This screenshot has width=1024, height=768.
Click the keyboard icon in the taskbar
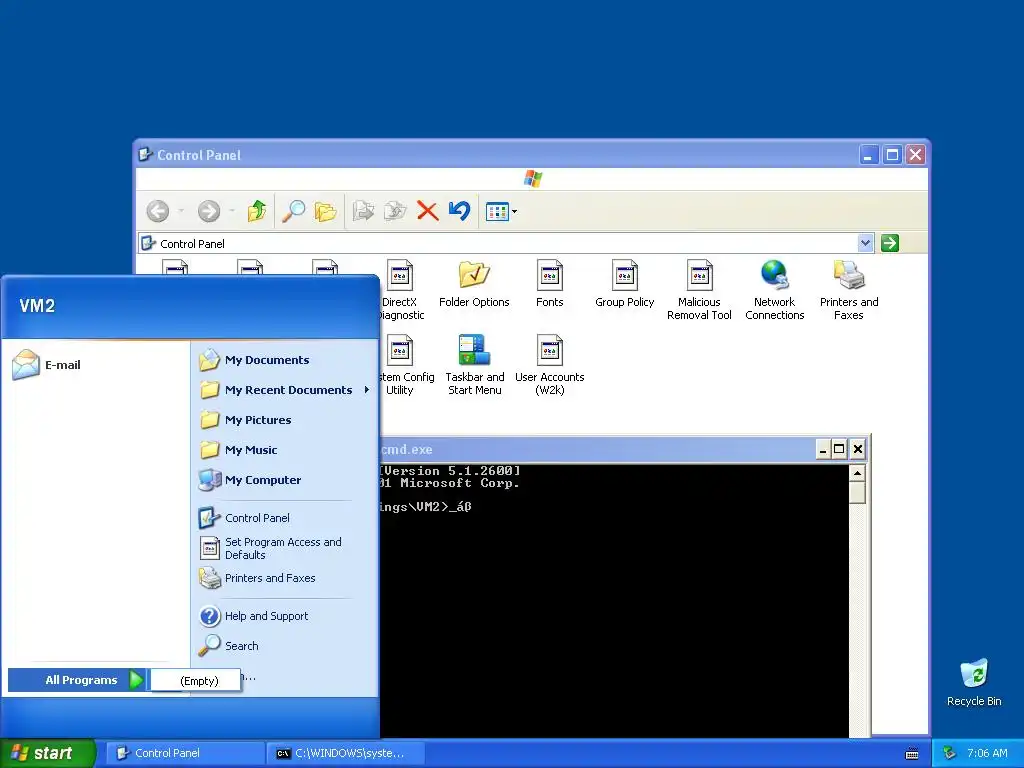tap(912, 754)
